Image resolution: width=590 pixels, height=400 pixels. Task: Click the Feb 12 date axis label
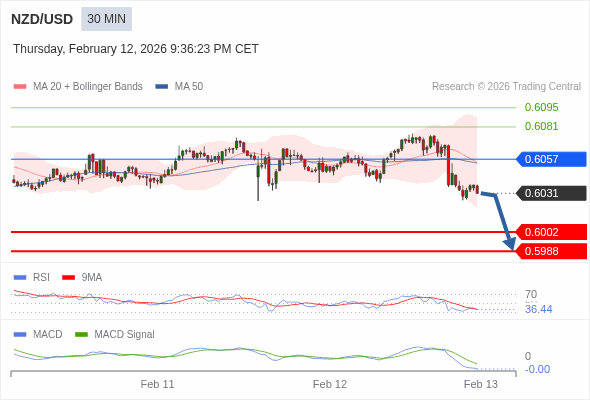(x=330, y=384)
